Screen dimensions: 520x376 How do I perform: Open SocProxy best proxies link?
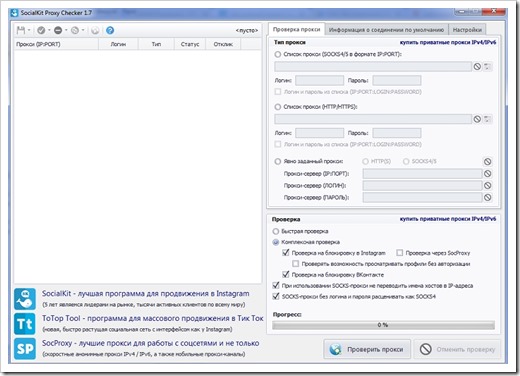[150, 343]
